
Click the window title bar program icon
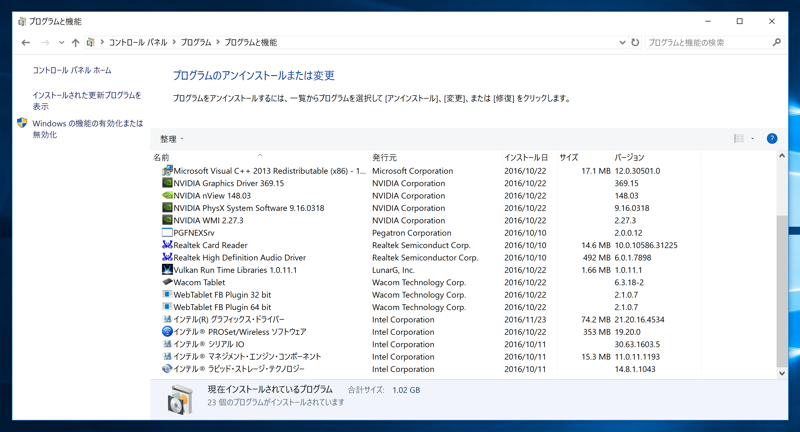pyautogui.click(x=21, y=21)
